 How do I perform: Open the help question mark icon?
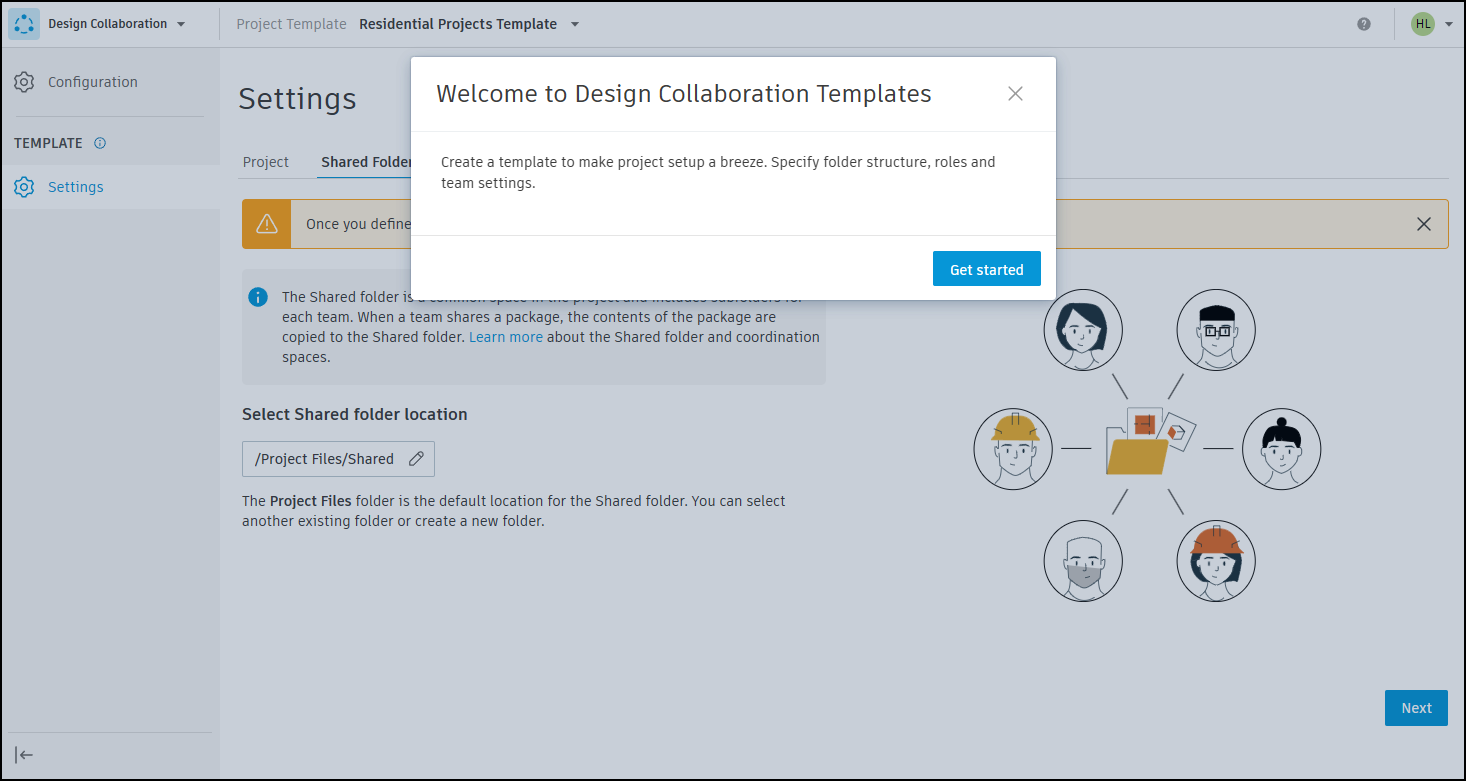pyautogui.click(x=1364, y=24)
